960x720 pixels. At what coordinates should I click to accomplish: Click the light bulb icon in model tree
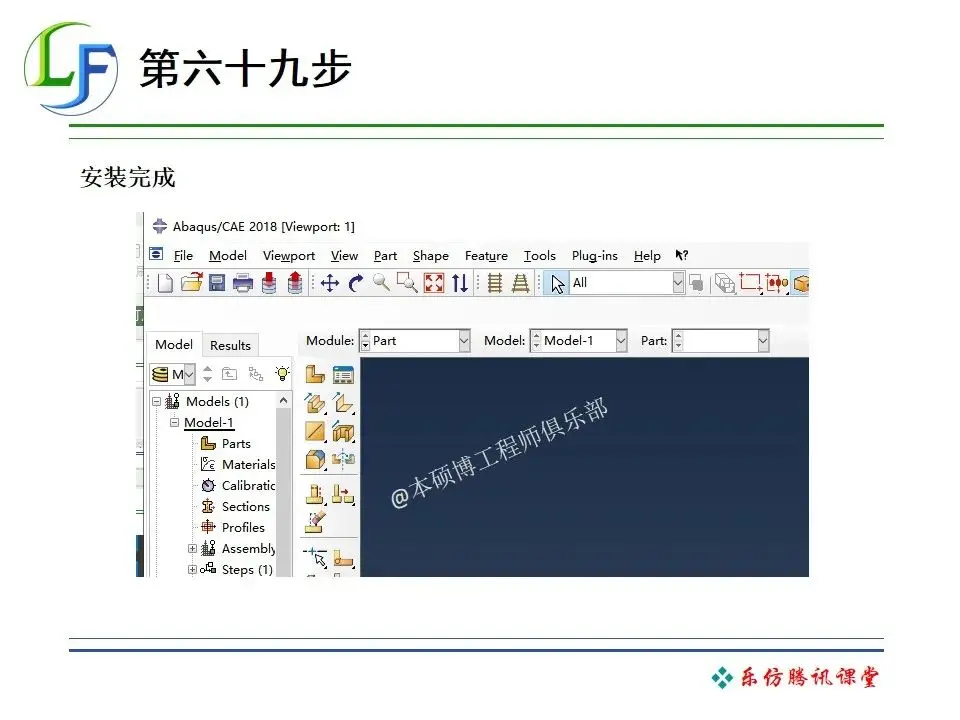[x=282, y=373]
